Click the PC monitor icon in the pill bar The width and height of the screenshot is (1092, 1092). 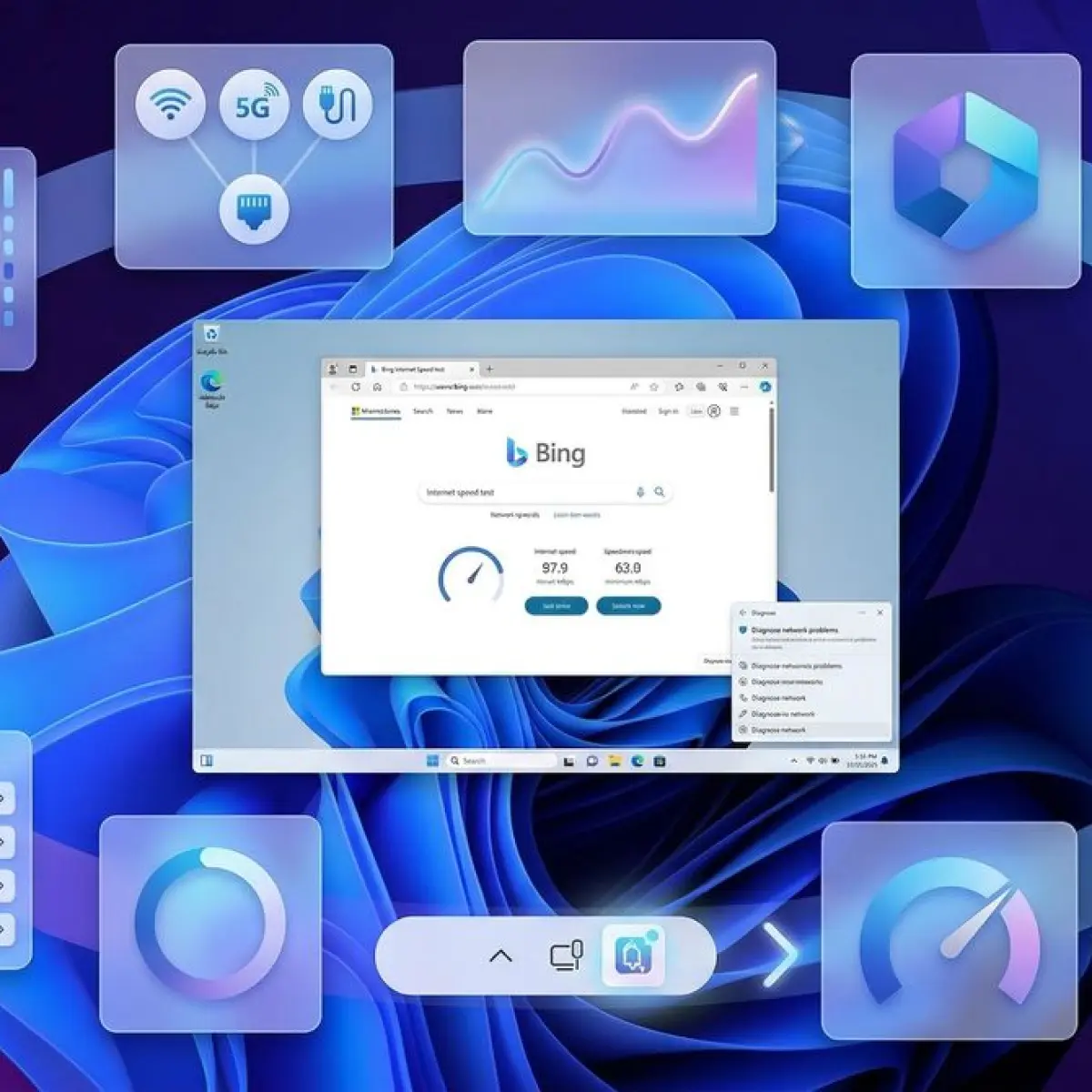pos(567,955)
